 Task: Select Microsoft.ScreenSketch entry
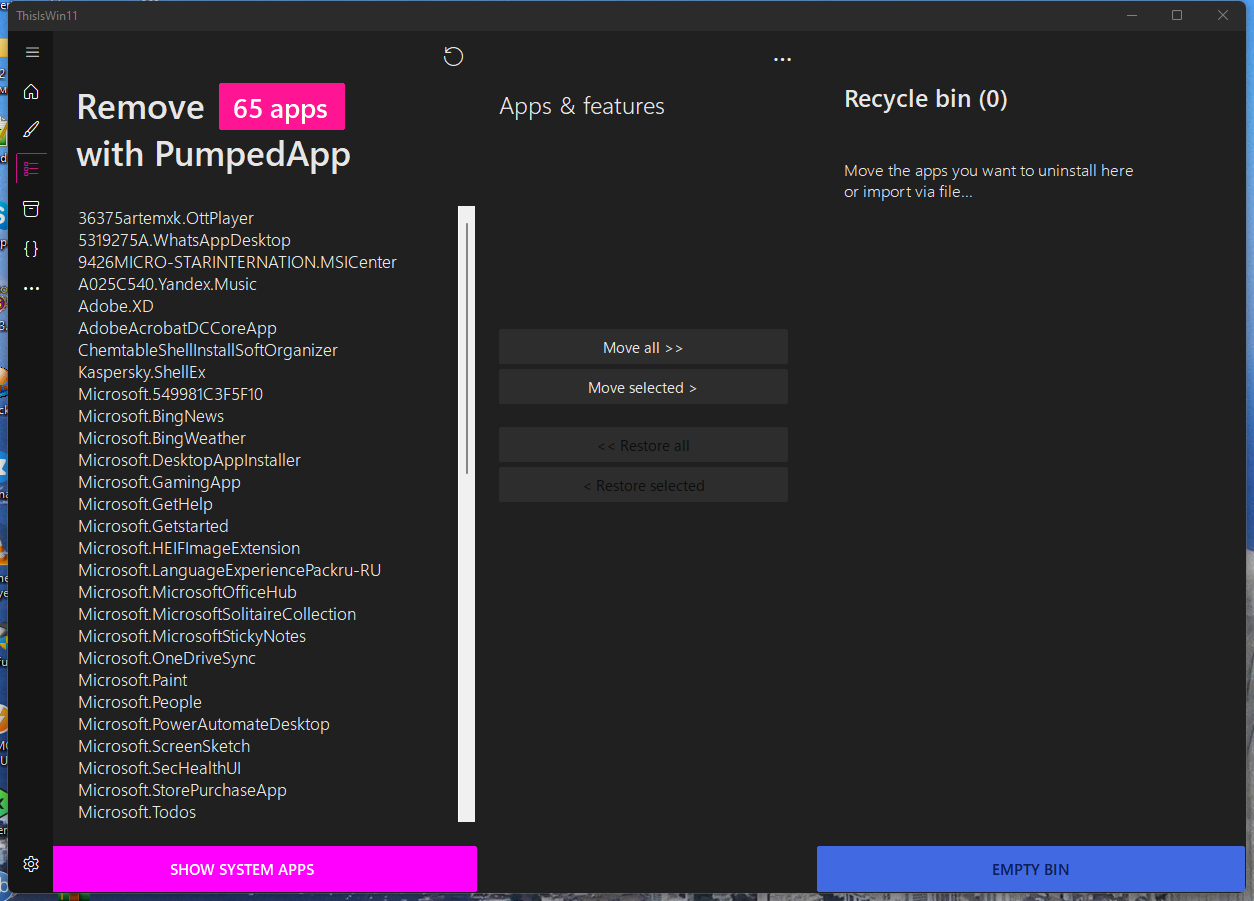[164, 746]
